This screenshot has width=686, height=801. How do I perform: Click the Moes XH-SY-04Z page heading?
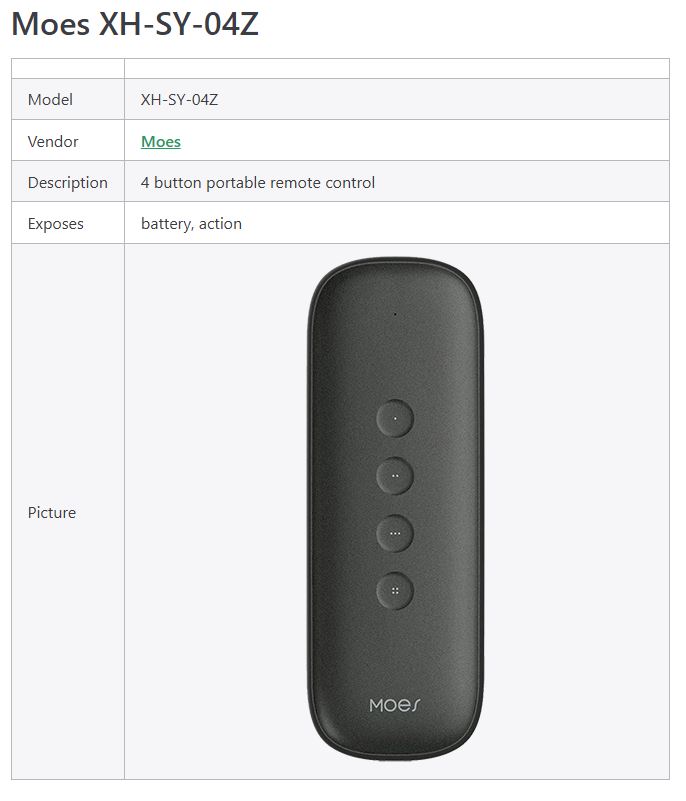pos(135,24)
